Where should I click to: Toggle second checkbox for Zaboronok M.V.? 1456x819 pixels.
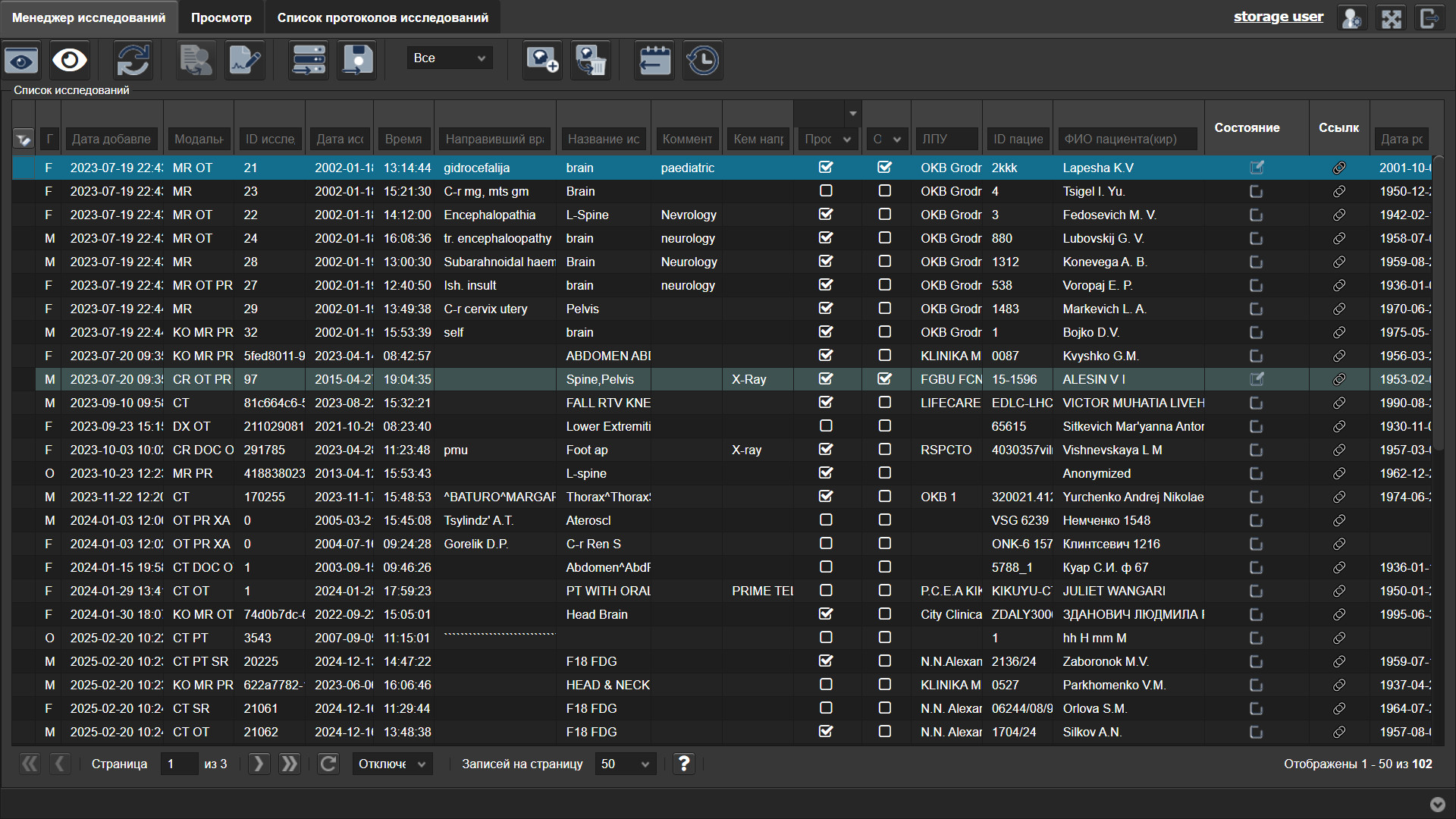[884, 661]
